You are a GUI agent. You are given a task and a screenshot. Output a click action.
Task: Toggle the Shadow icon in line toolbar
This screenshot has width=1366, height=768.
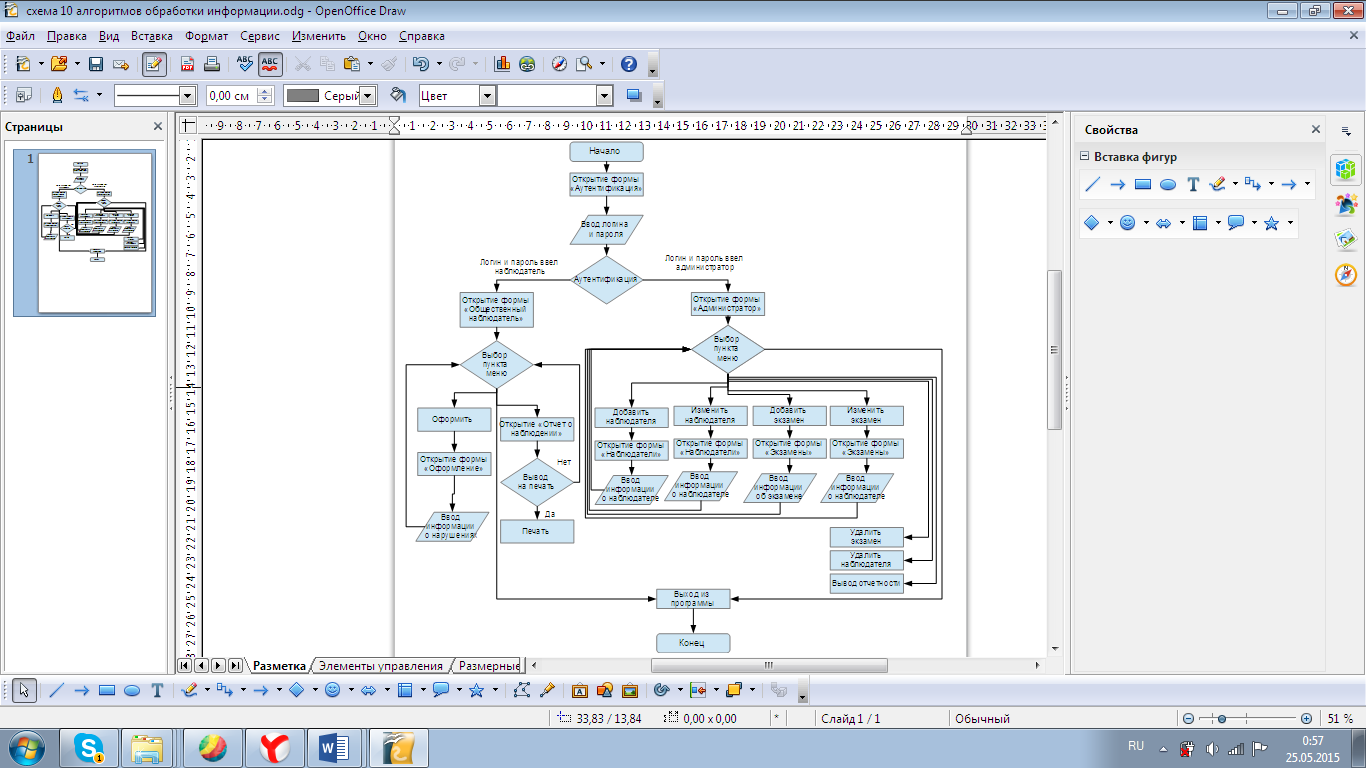(x=633, y=96)
